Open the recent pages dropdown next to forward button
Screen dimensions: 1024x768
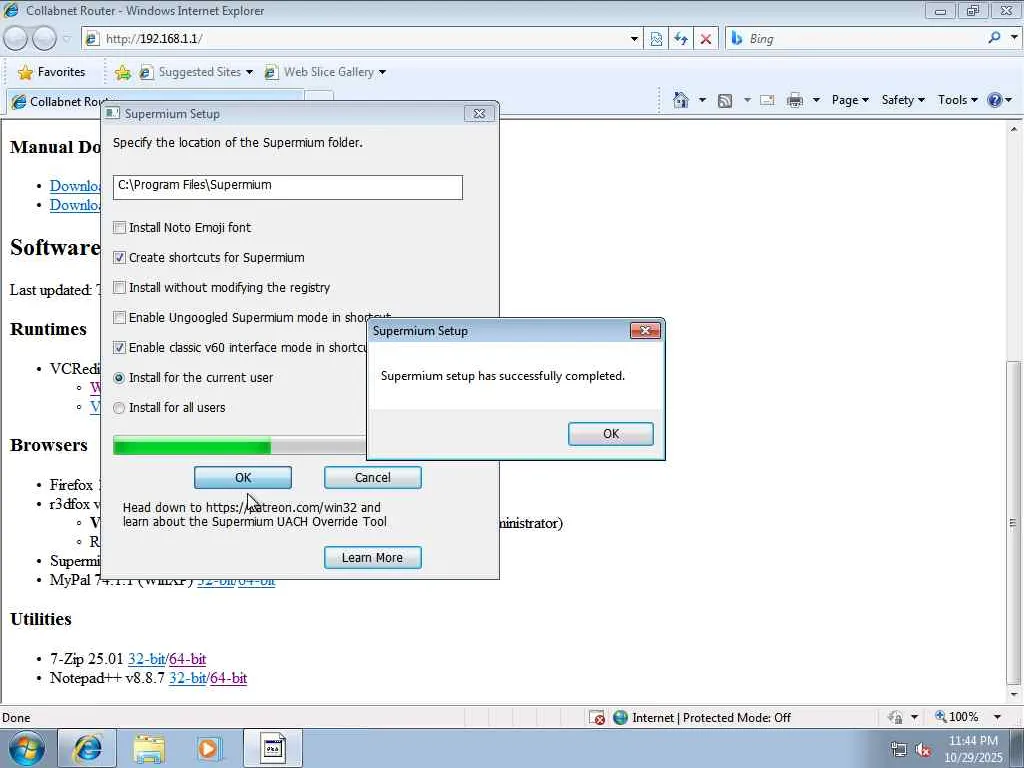pyautogui.click(x=66, y=39)
